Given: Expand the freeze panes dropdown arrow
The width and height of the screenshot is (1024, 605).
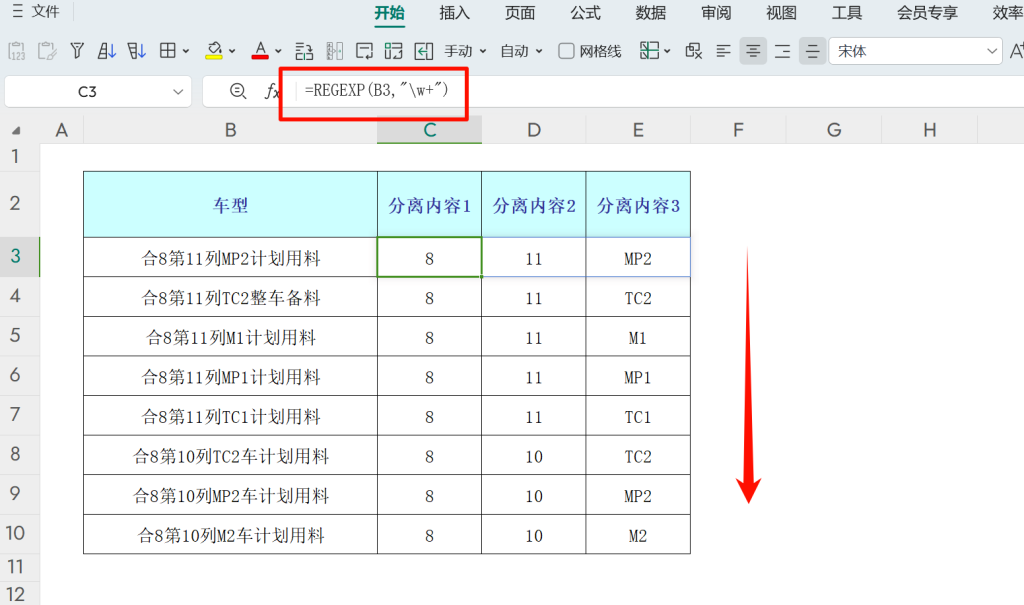Looking at the screenshot, I should [x=667, y=51].
